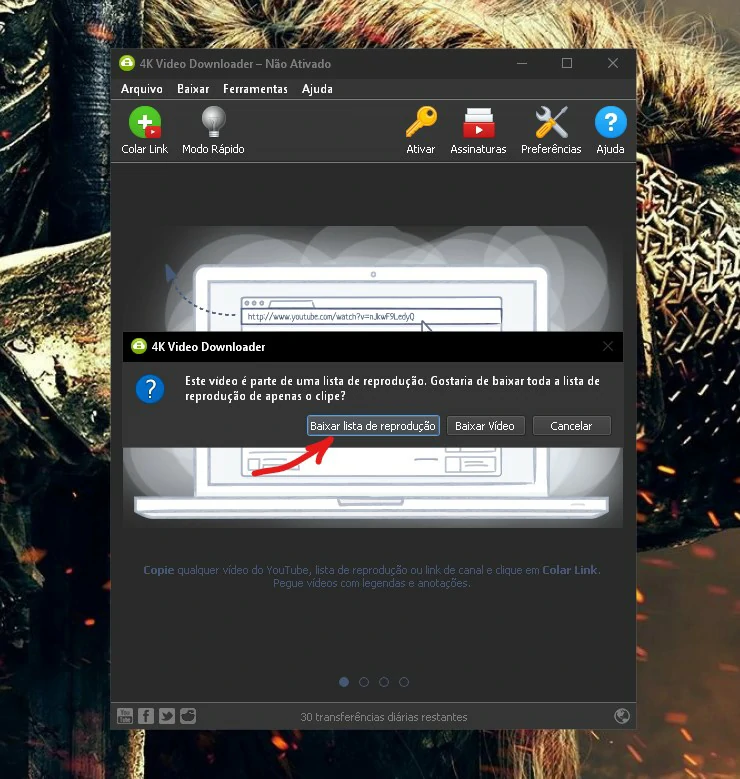740x779 pixels.
Task: Open the Ajuda menu in menu bar
Action: coord(317,89)
